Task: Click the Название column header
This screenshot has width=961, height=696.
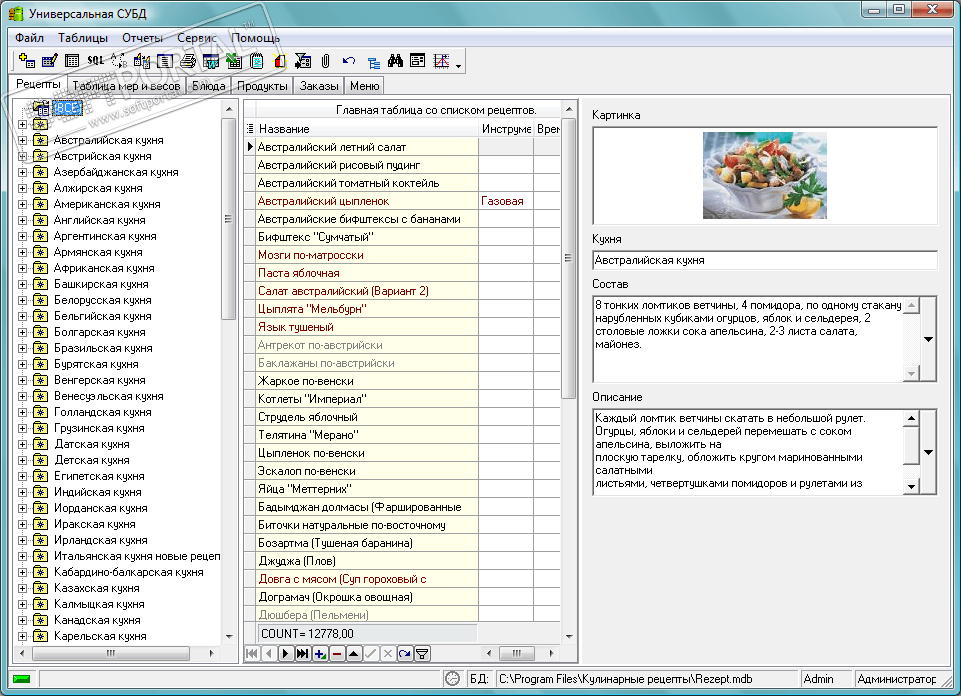Action: 367,129
